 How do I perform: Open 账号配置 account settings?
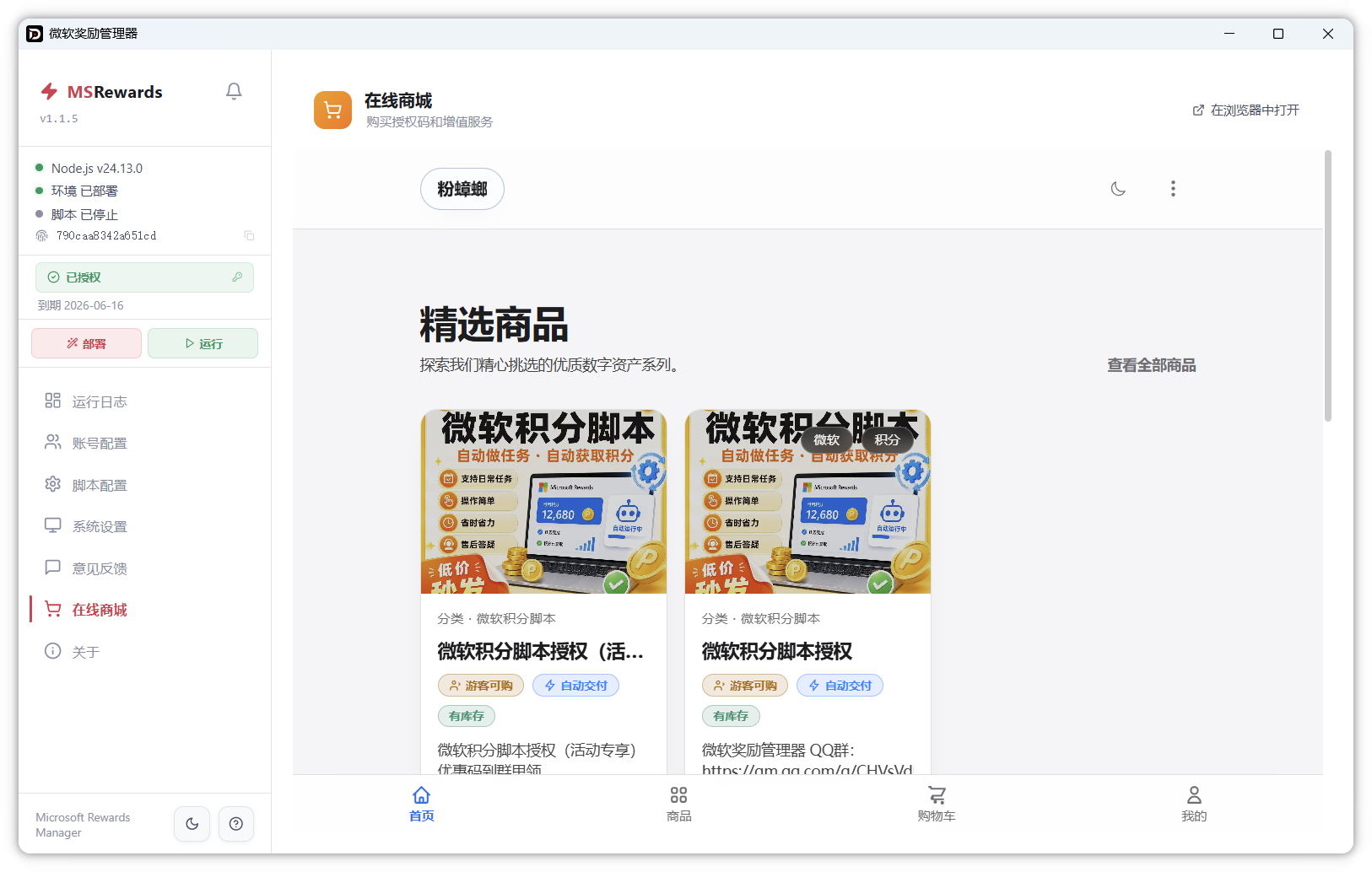pos(144,443)
